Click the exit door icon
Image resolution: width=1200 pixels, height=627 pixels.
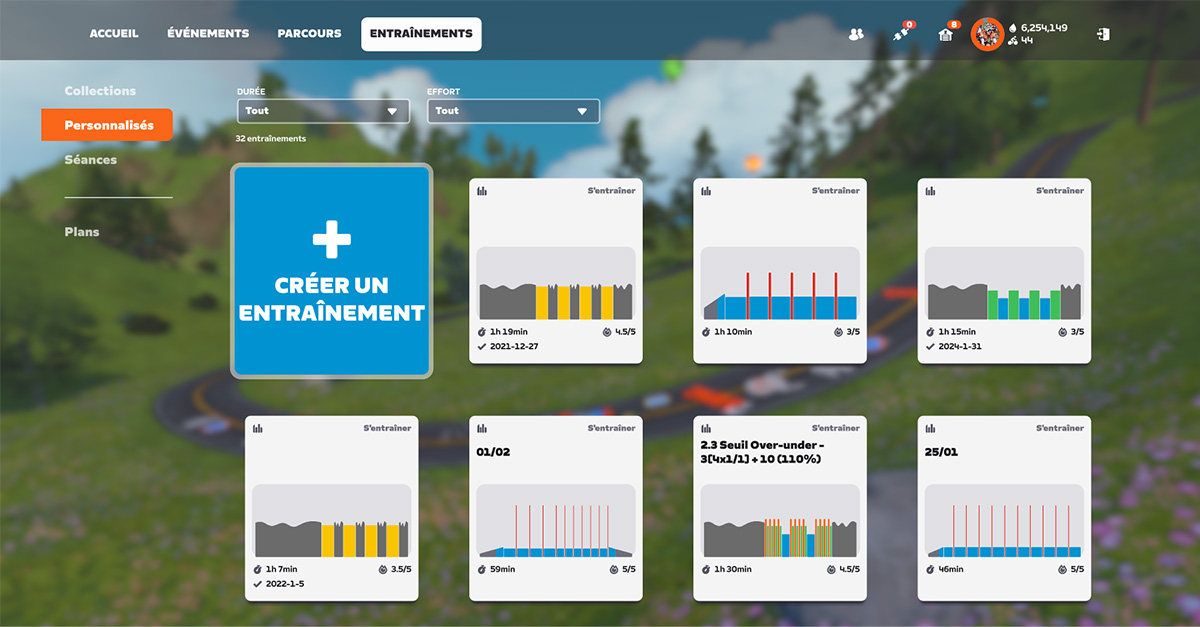pos(1102,34)
